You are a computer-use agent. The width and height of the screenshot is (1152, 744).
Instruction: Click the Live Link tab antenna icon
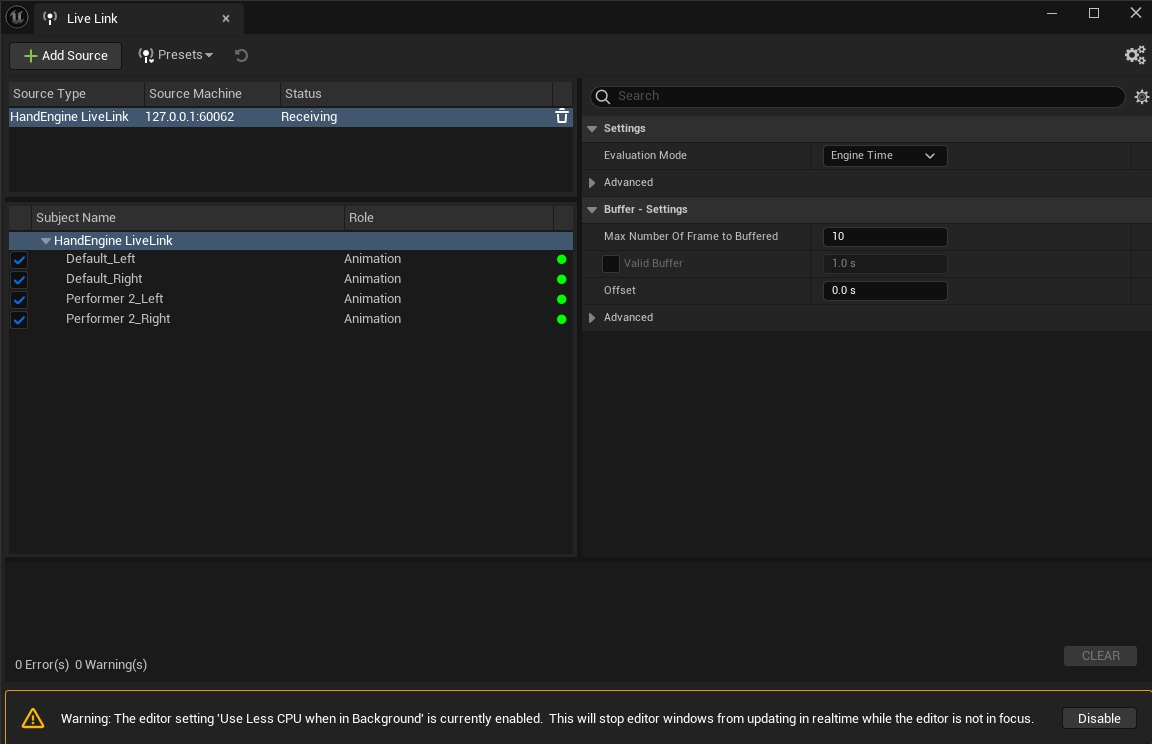point(50,18)
